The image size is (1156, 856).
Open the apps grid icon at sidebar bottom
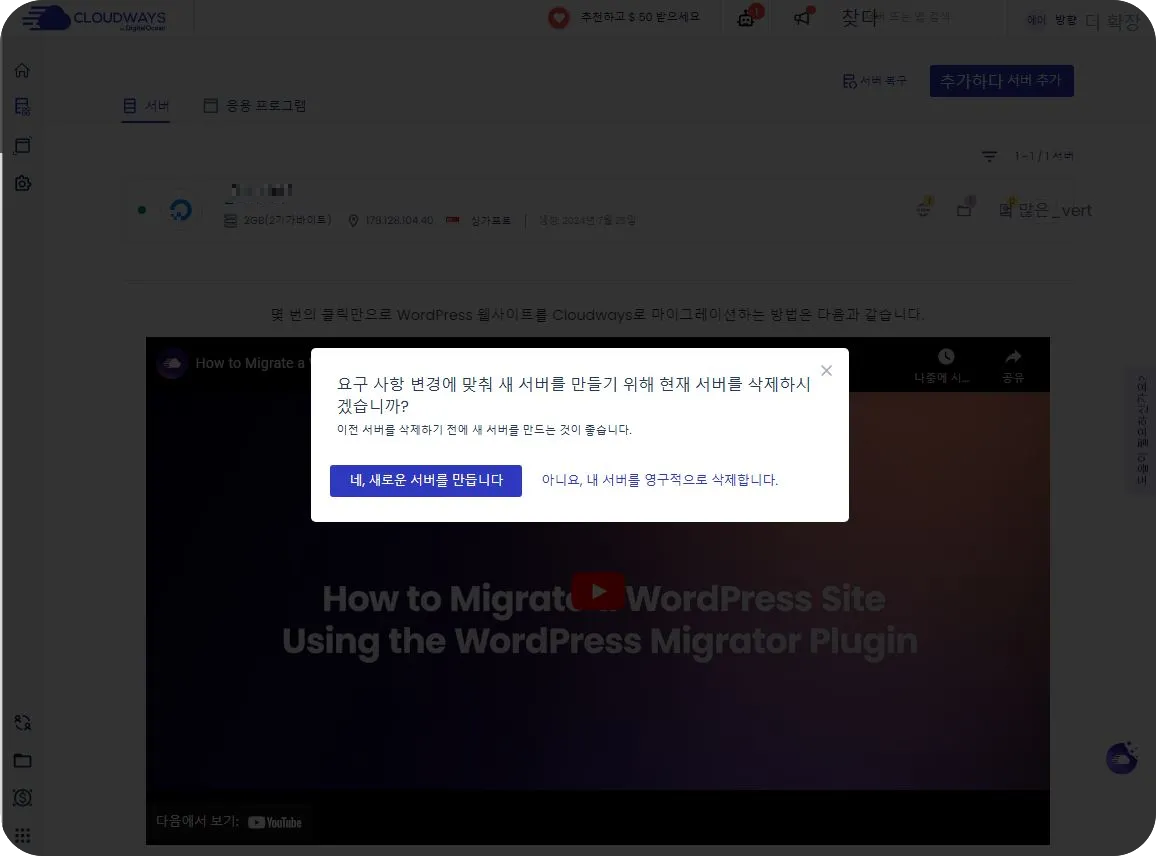(x=22, y=835)
